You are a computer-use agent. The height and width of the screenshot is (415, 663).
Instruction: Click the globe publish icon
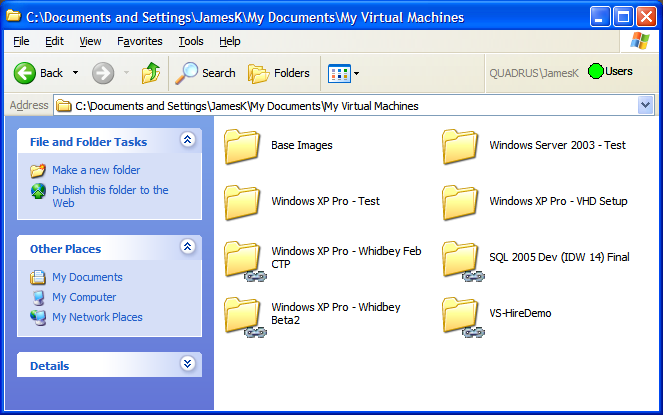(38, 191)
